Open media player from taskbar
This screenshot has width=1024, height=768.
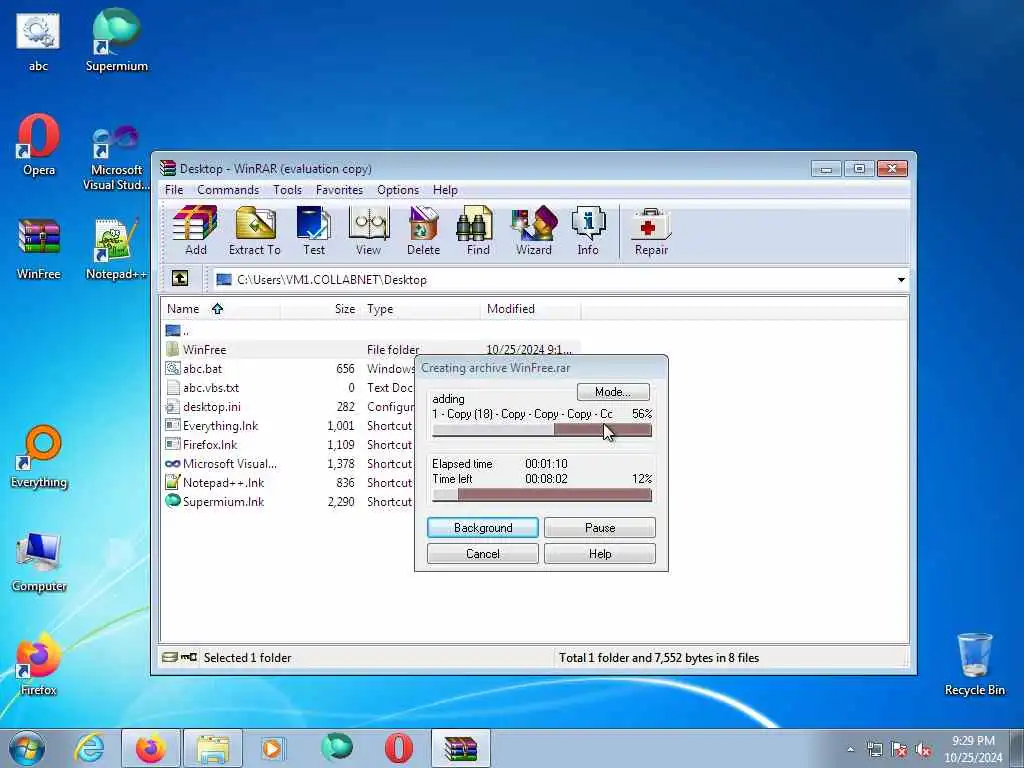[273, 748]
